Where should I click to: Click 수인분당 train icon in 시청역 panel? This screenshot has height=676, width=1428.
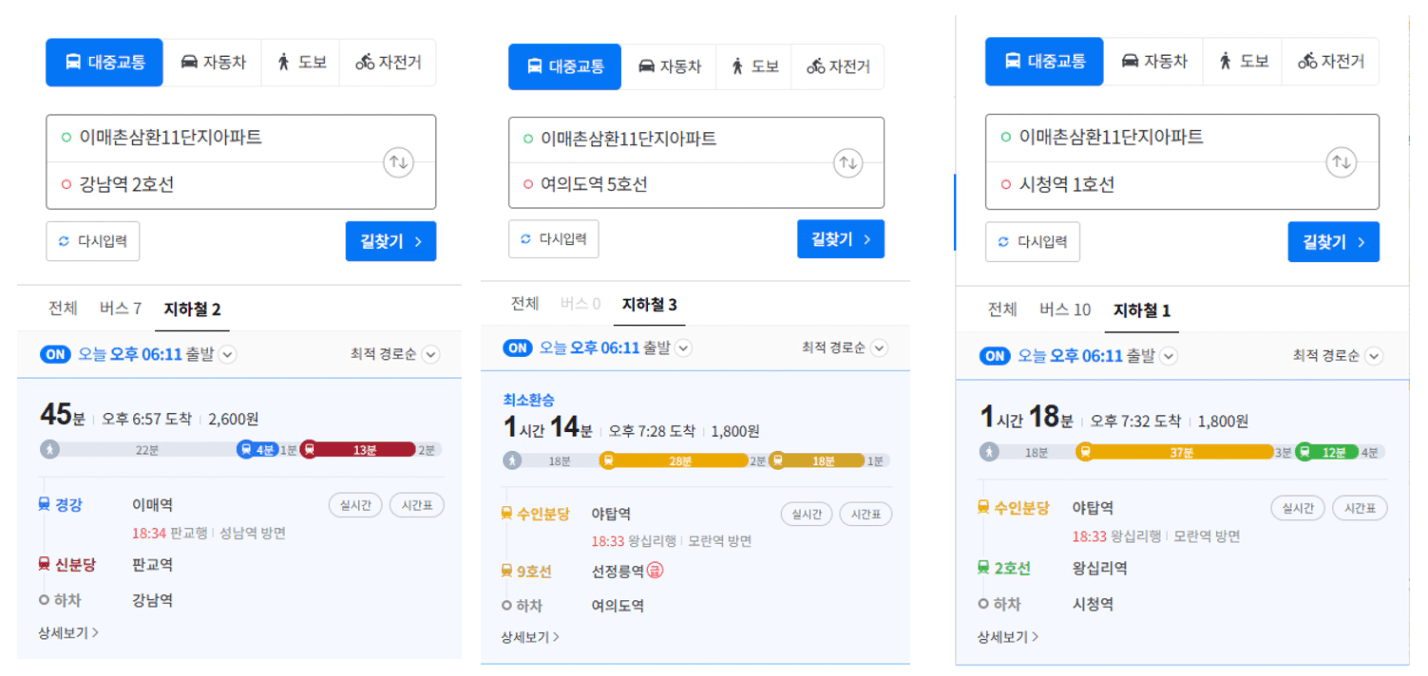[983, 508]
